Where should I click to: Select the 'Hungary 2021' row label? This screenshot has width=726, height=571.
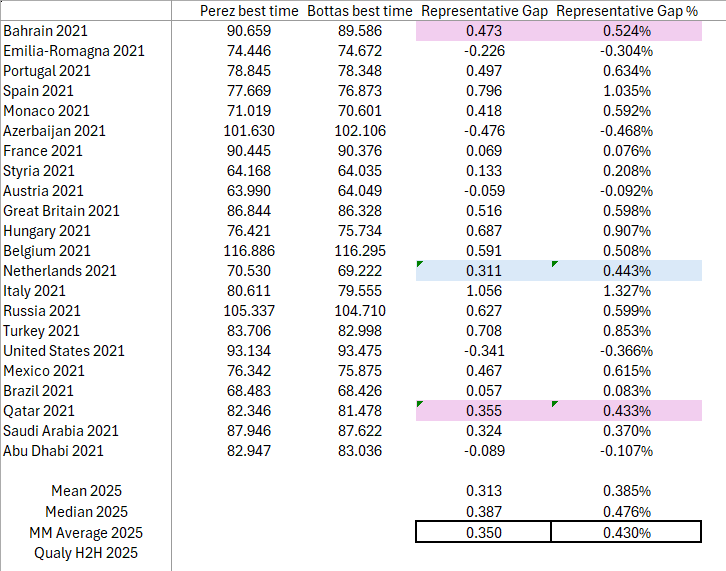[x=47, y=231]
